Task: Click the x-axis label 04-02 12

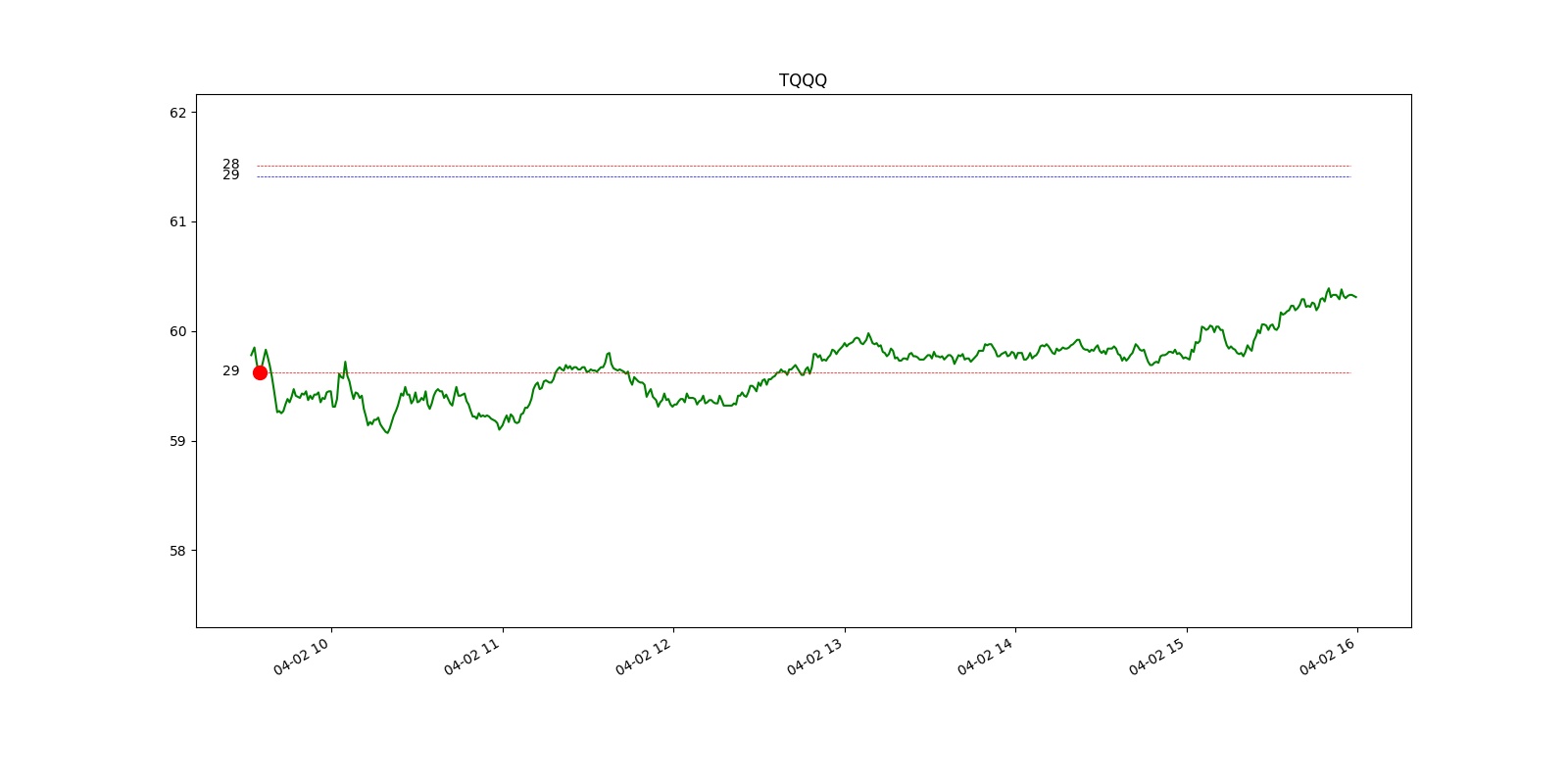Action: click(x=643, y=656)
